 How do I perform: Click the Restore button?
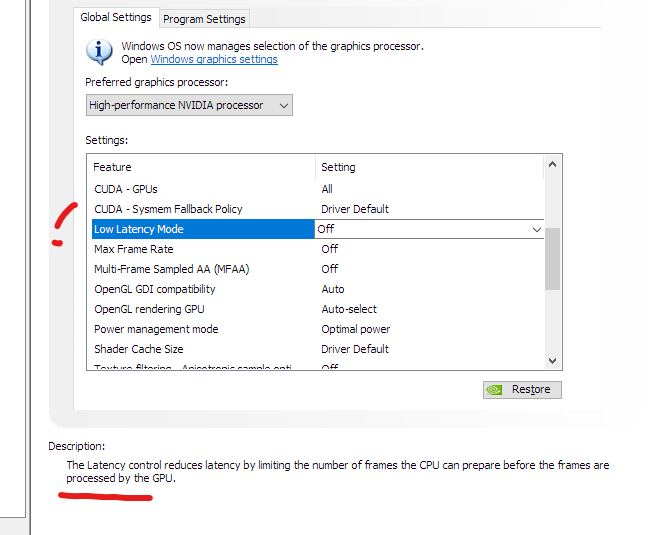[x=522, y=390]
